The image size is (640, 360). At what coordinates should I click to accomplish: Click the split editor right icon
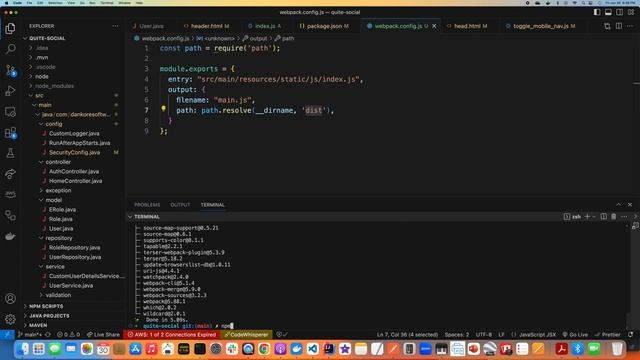pos(619,26)
